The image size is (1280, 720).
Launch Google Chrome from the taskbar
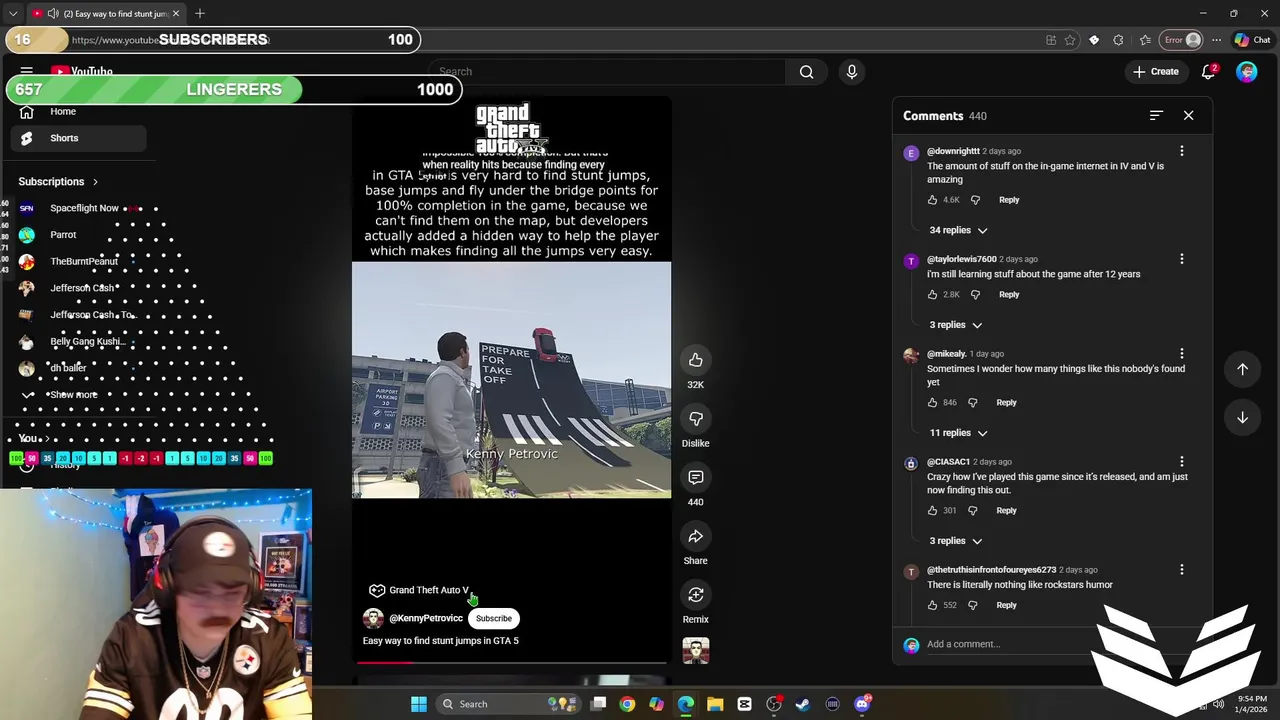click(x=627, y=704)
